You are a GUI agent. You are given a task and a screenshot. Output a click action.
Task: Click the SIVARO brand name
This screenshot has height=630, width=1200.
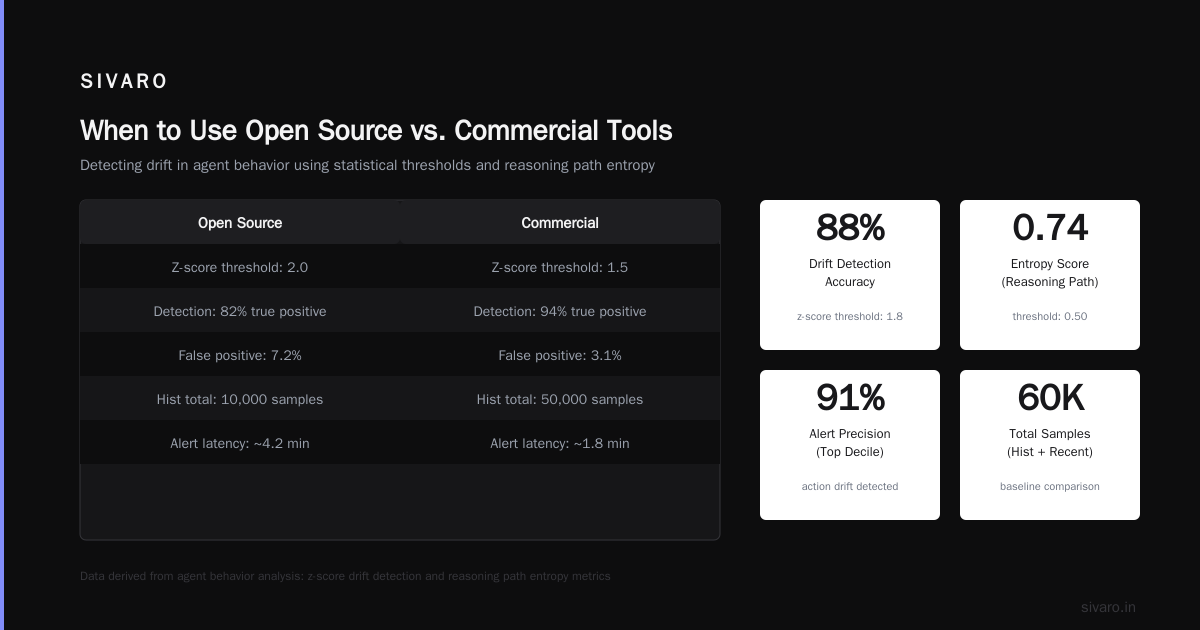coord(124,82)
